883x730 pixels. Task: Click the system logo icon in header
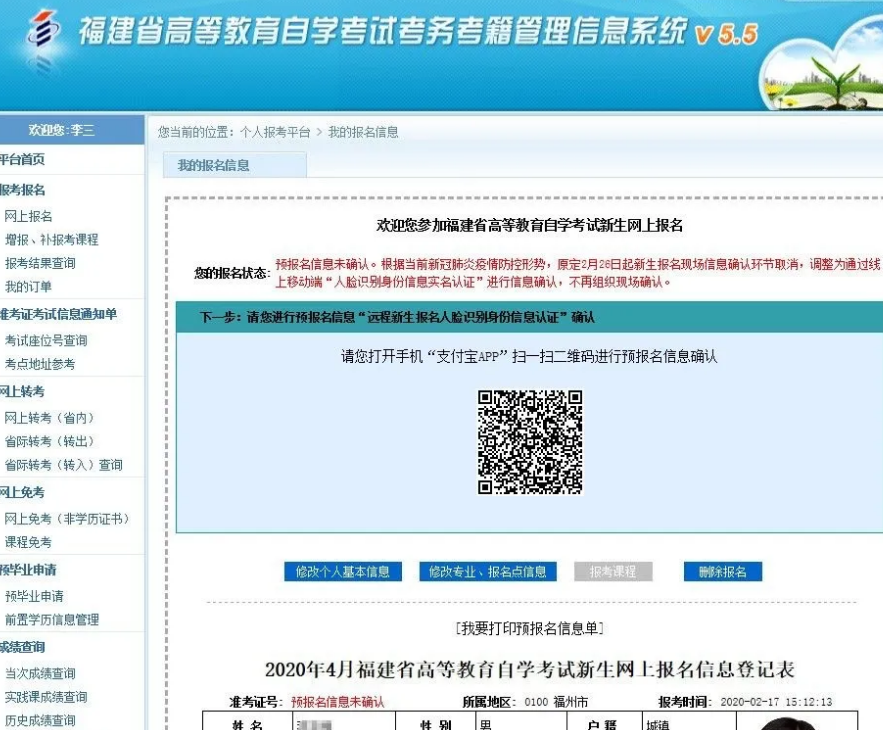[x=43, y=30]
